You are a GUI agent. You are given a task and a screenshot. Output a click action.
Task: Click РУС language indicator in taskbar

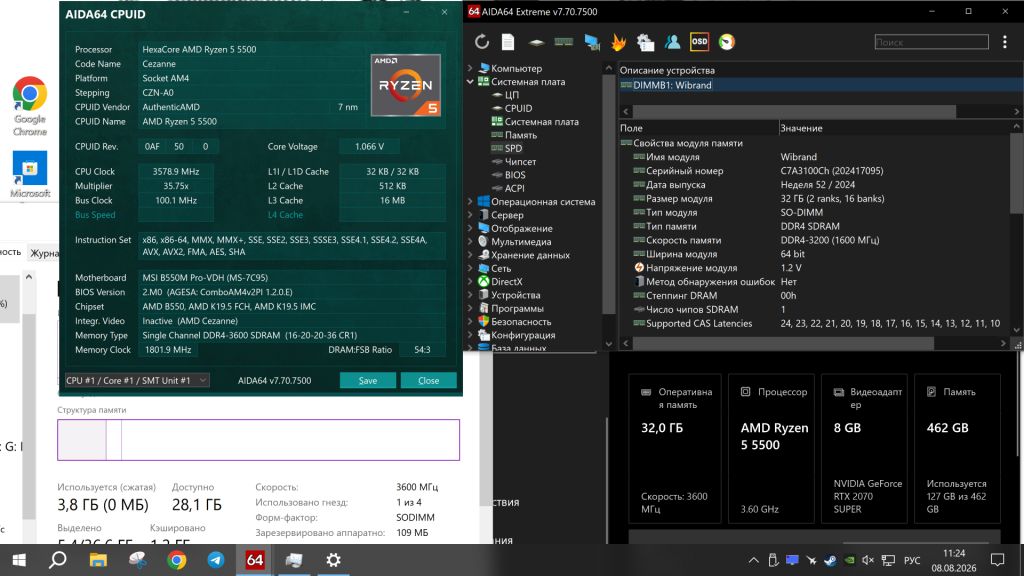pyautogui.click(x=912, y=560)
